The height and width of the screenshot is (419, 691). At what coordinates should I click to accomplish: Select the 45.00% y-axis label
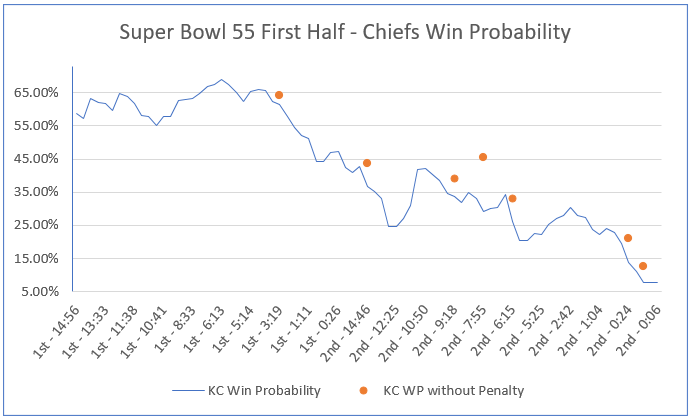click(39, 159)
